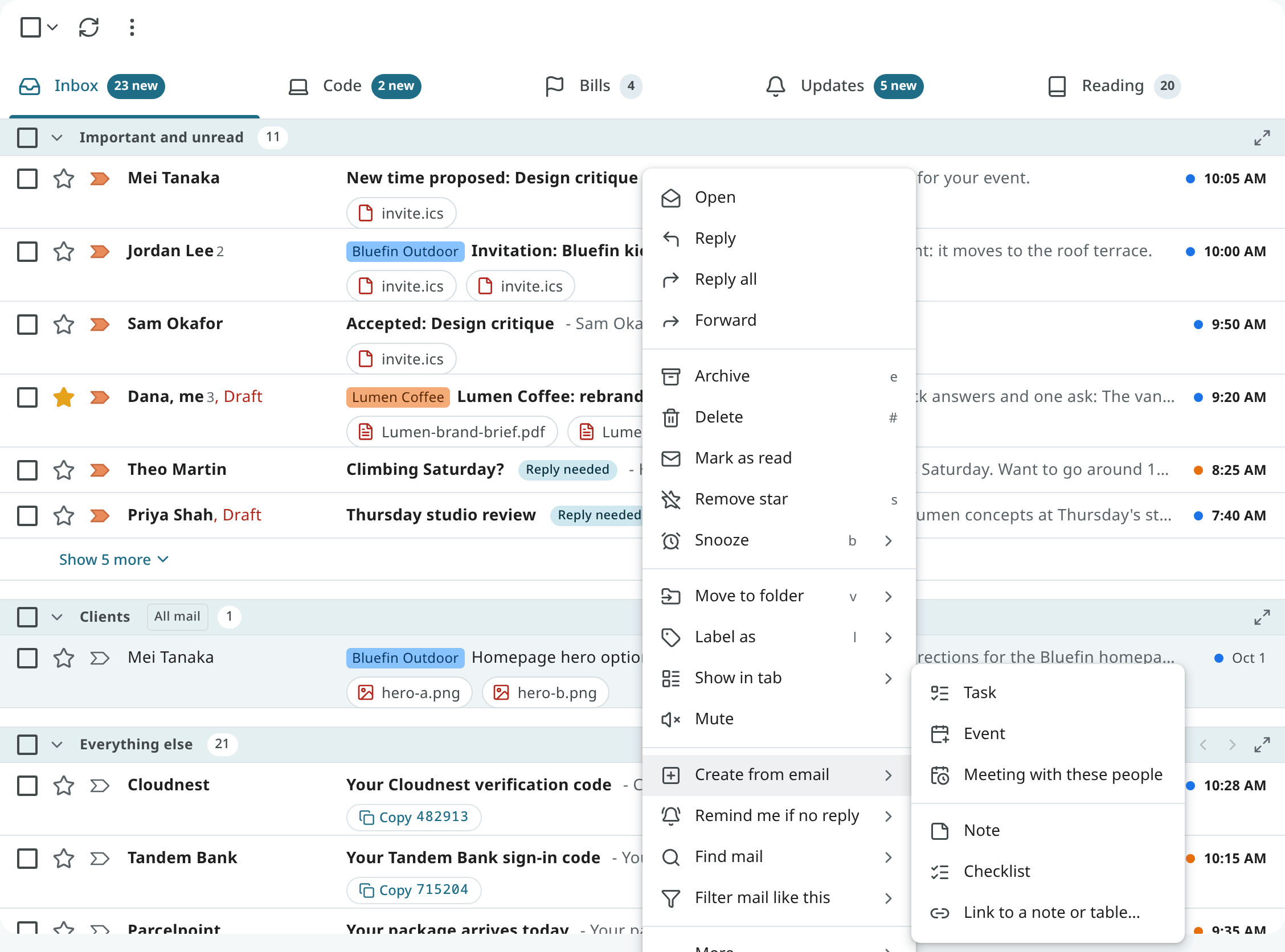Screen dimensions: 1285x952
Task: Star the Jordan Lee invitation email
Action: pyautogui.click(x=63, y=252)
